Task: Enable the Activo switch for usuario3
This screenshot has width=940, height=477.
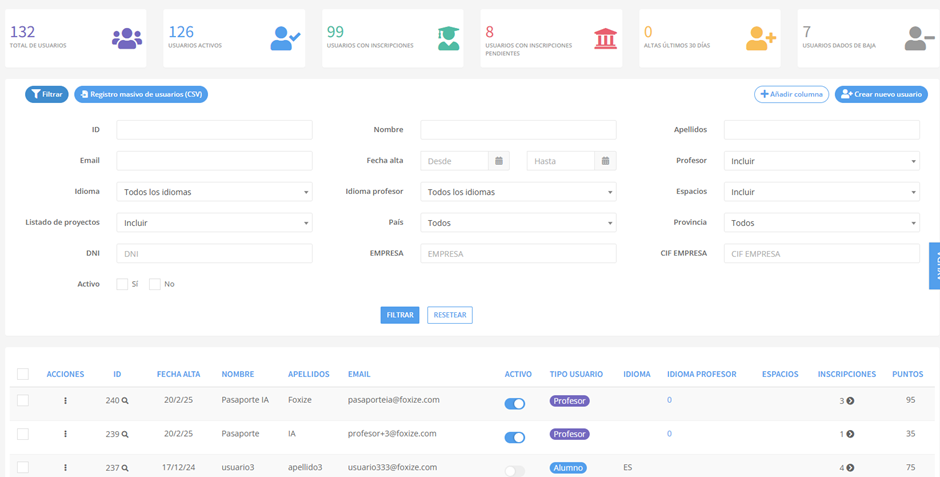Action: [514, 471]
